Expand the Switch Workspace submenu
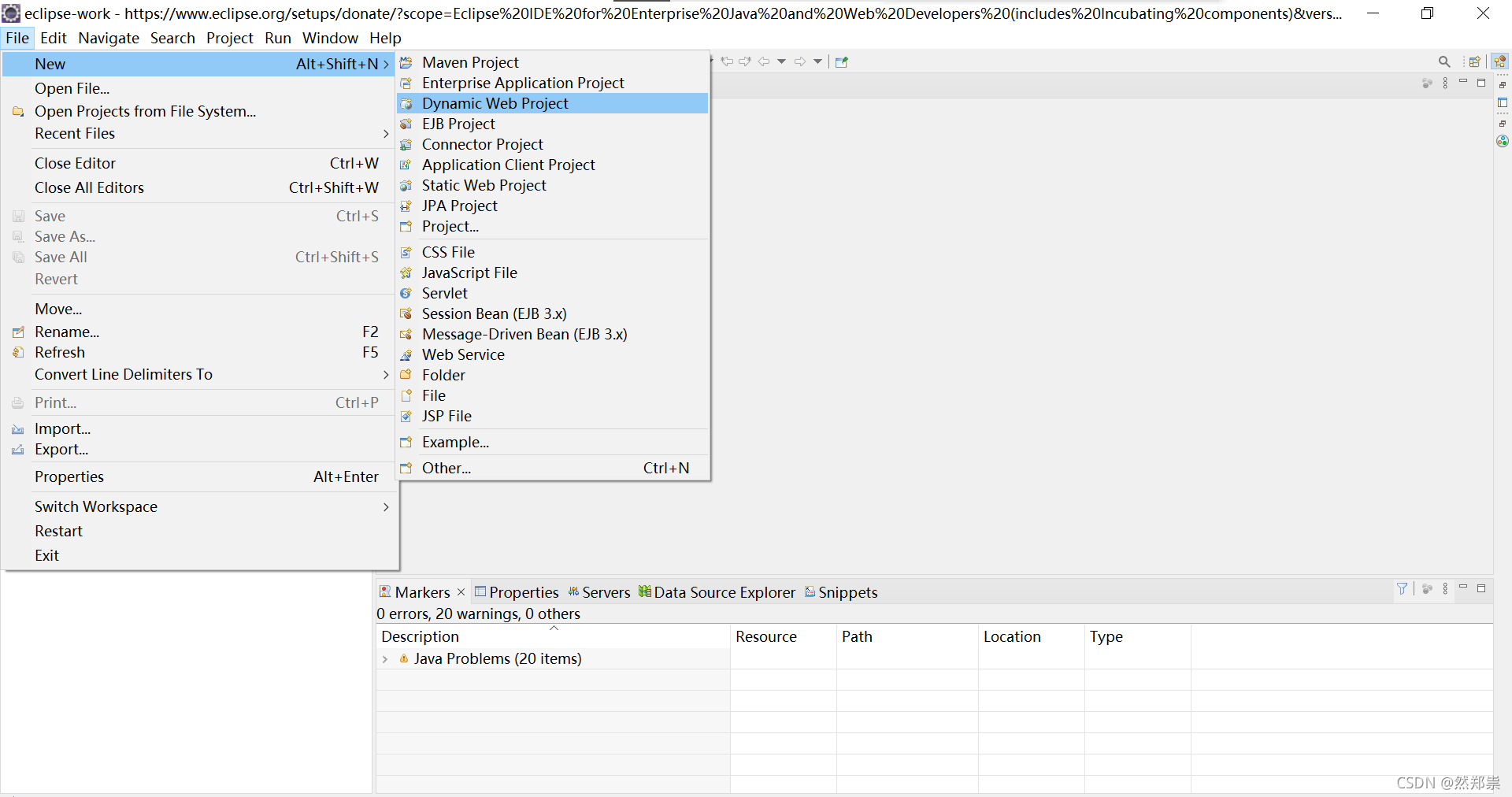 pos(385,506)
